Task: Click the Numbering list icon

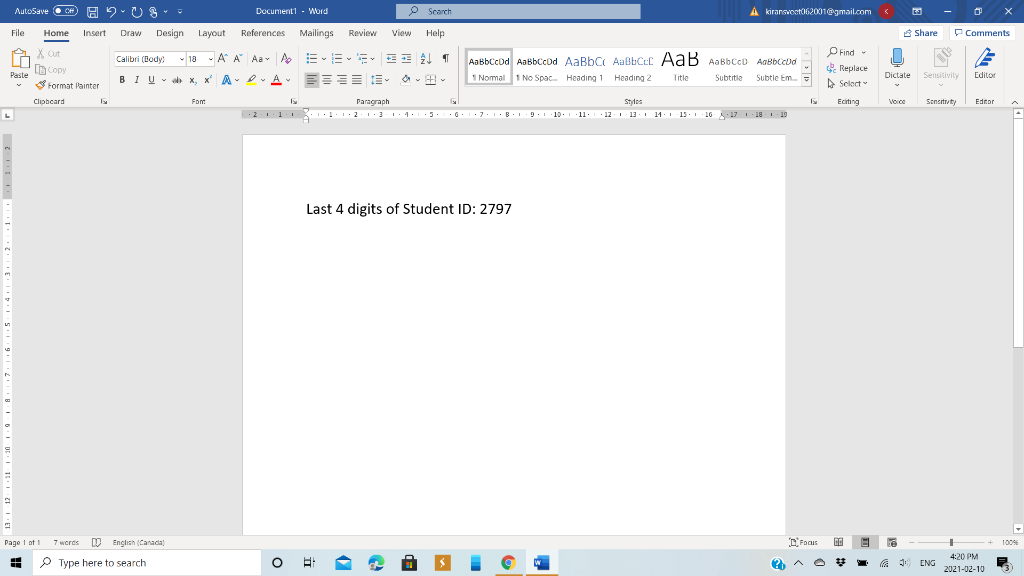Action: [336, 58]
